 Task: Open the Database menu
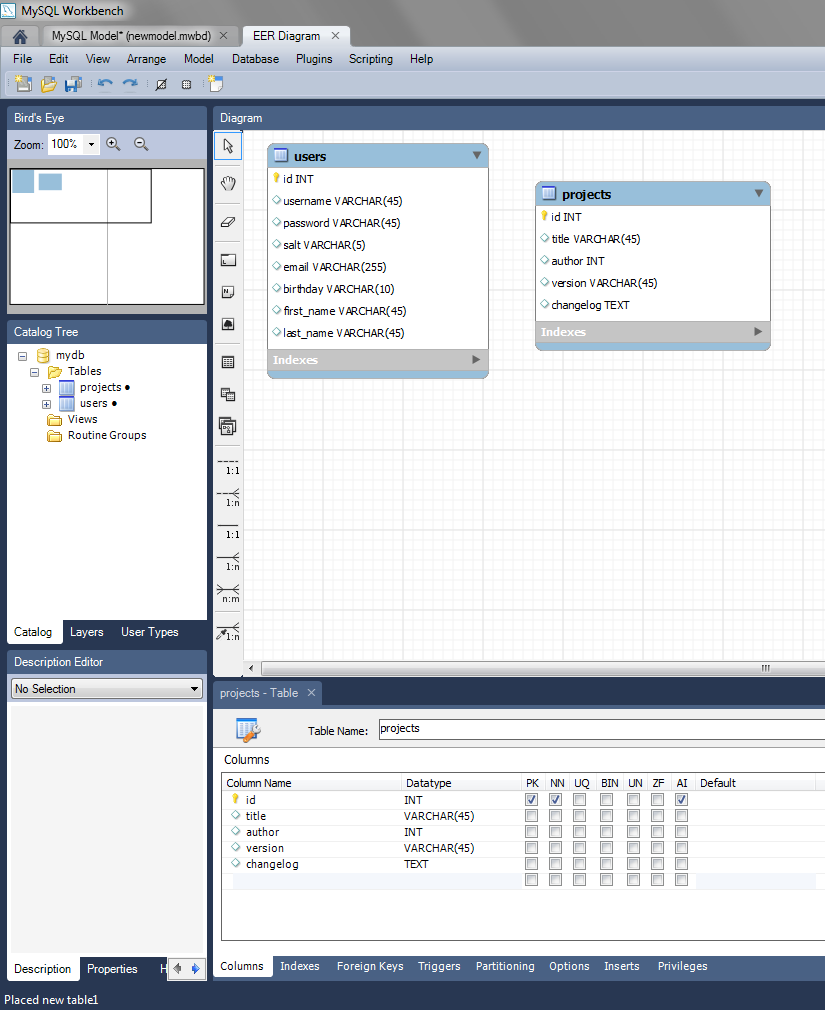click(256, 59)
